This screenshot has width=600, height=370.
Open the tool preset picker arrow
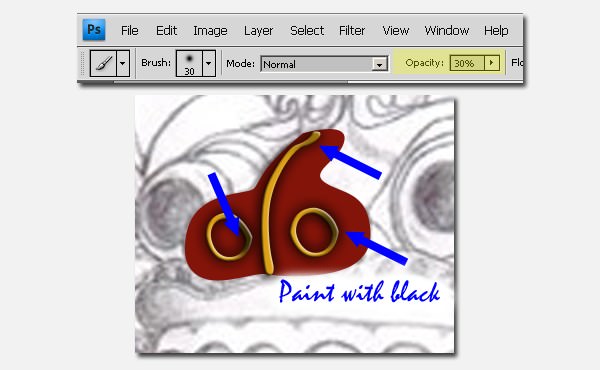[123, 63]
